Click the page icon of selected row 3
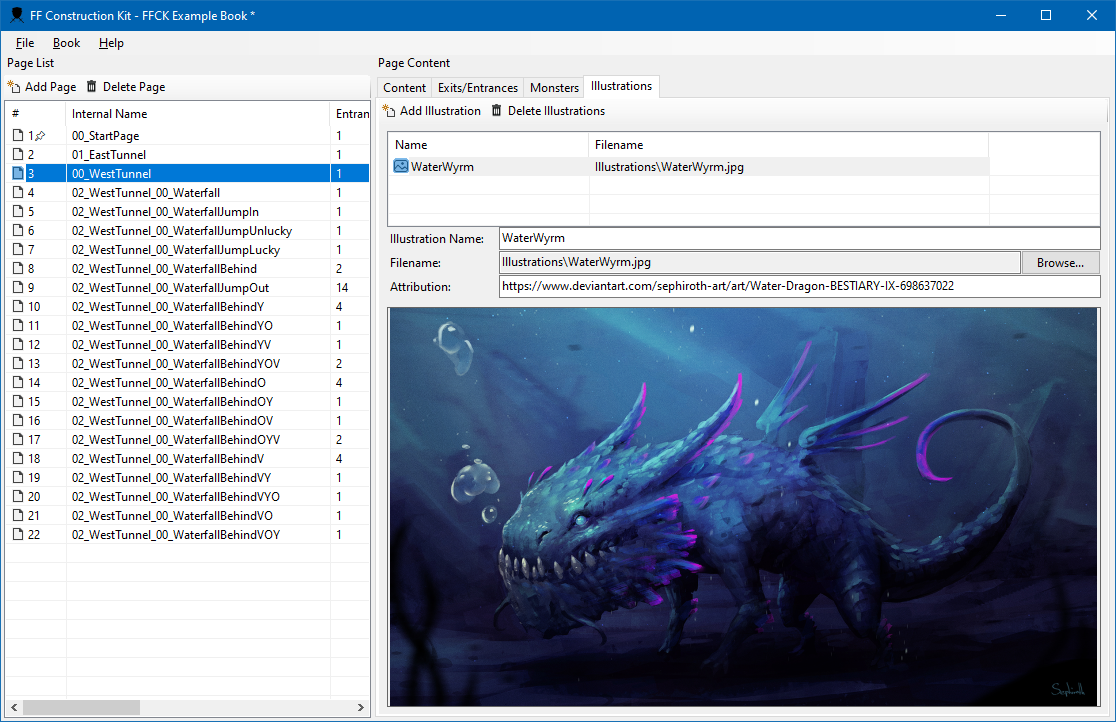The width and height of the screenshot is (1116, 722). click(x=19, y=173)
